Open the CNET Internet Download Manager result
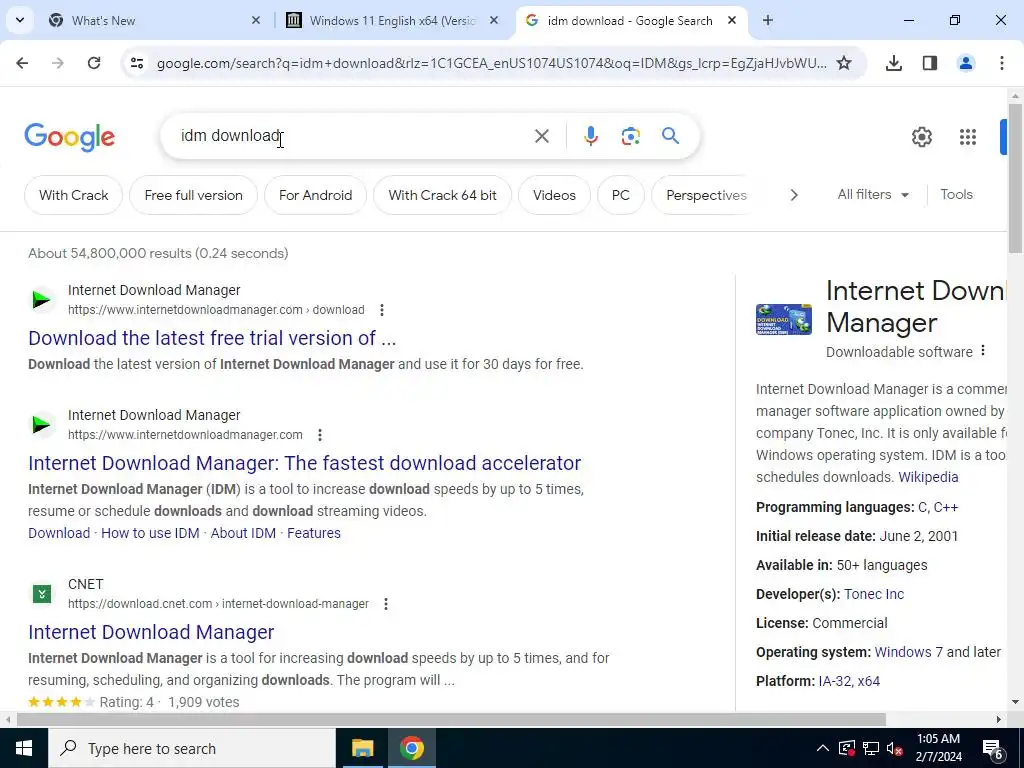This screenshot has width=1024, height=768. pos(151,632)
